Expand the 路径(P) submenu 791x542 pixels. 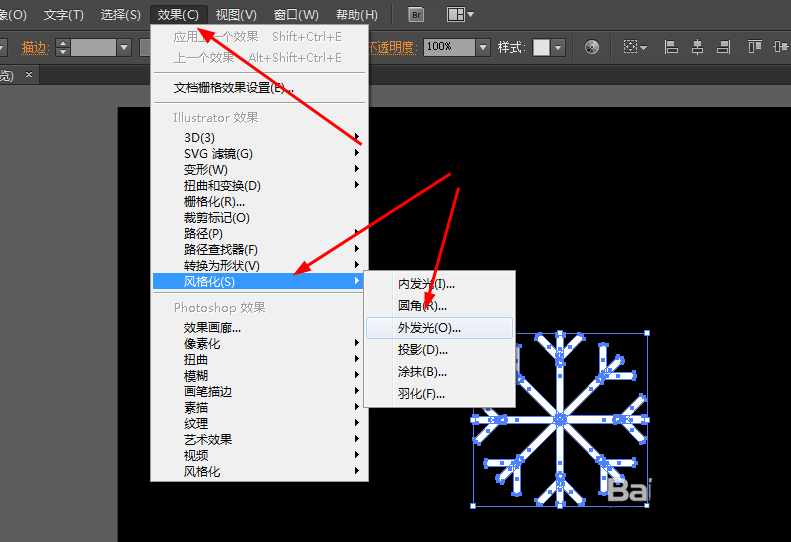pyautogui.click(x=259, y=234)
